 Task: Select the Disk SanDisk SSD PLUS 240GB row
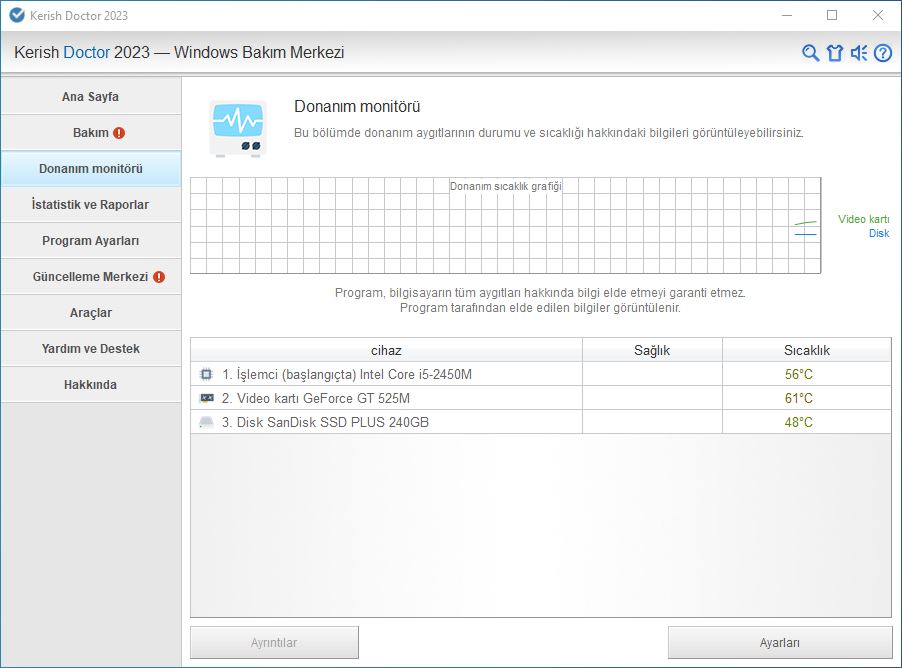pos(541,422)
